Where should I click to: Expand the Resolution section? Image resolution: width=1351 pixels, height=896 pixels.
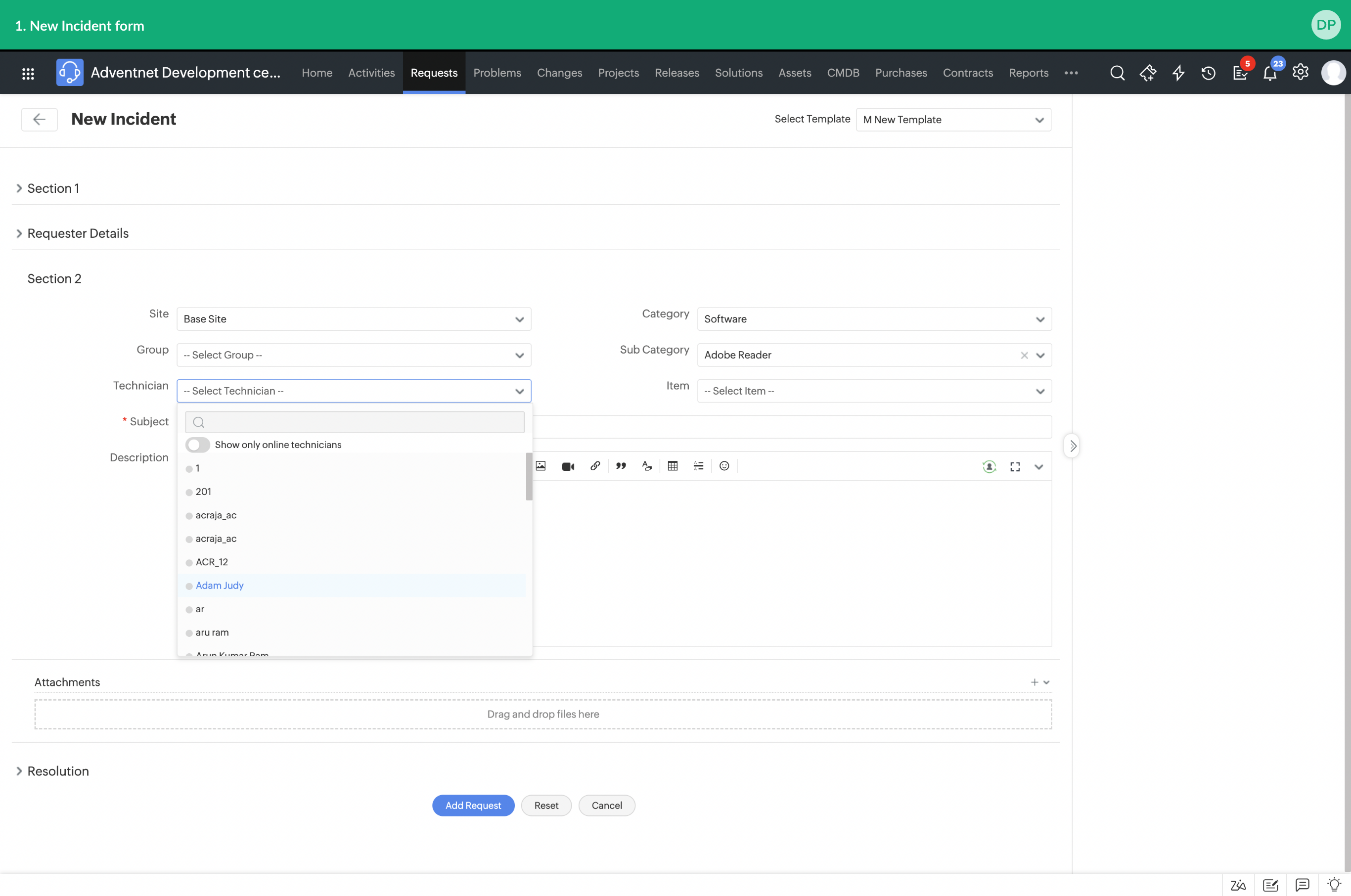tap(58, 771)
